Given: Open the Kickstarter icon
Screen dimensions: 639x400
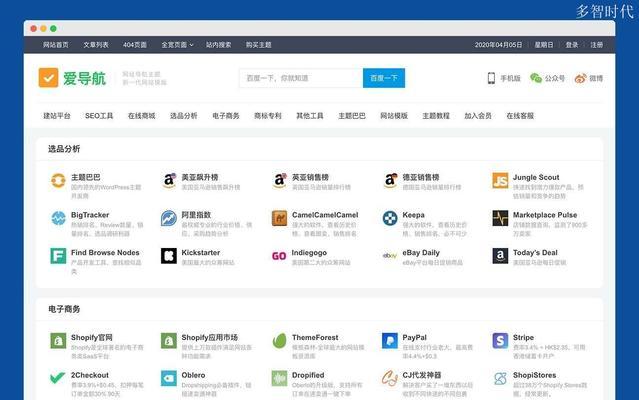Looking at the screenshot, I should pos(169,256).
